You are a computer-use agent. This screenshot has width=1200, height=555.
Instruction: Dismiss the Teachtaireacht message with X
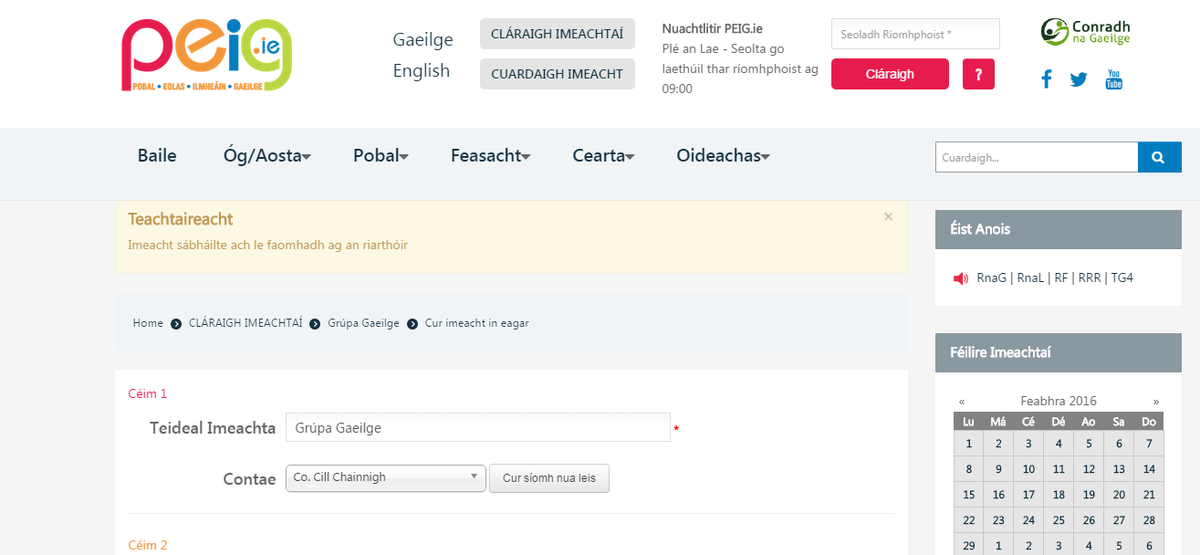click(888, 216)
